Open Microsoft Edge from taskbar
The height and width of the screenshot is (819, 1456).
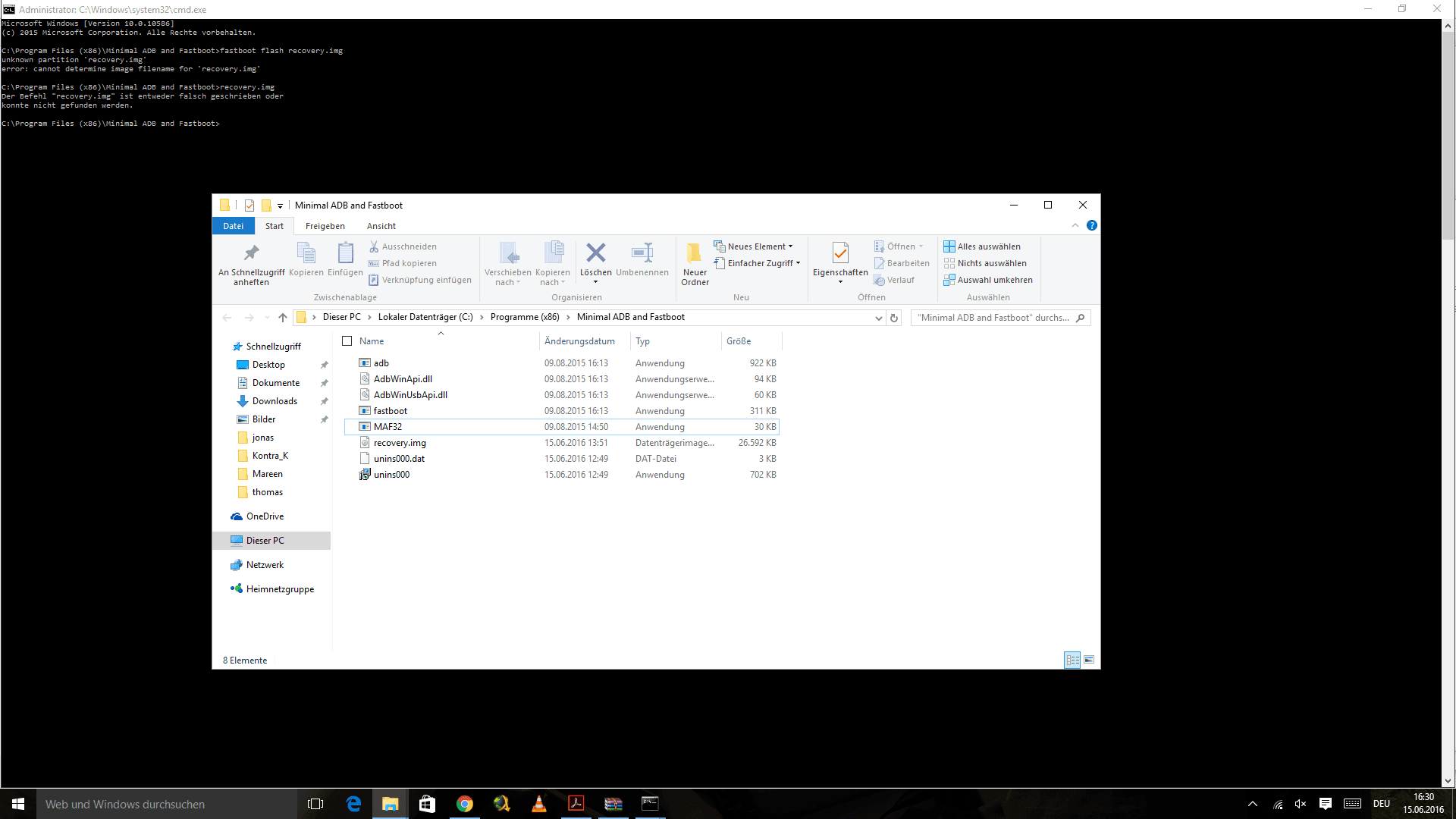[x=353, y=804]
